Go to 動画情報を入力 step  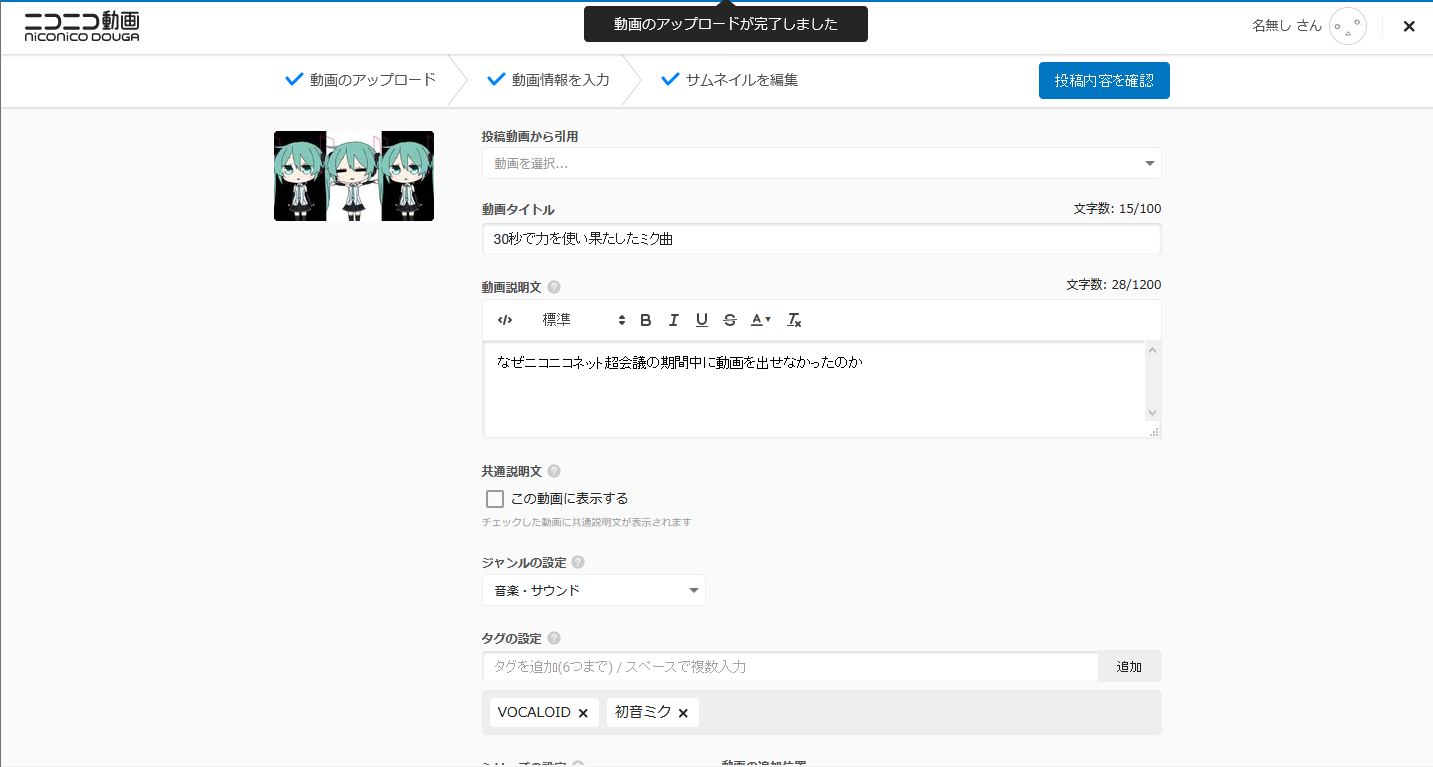pyautogui.click(x=548, y=80)
